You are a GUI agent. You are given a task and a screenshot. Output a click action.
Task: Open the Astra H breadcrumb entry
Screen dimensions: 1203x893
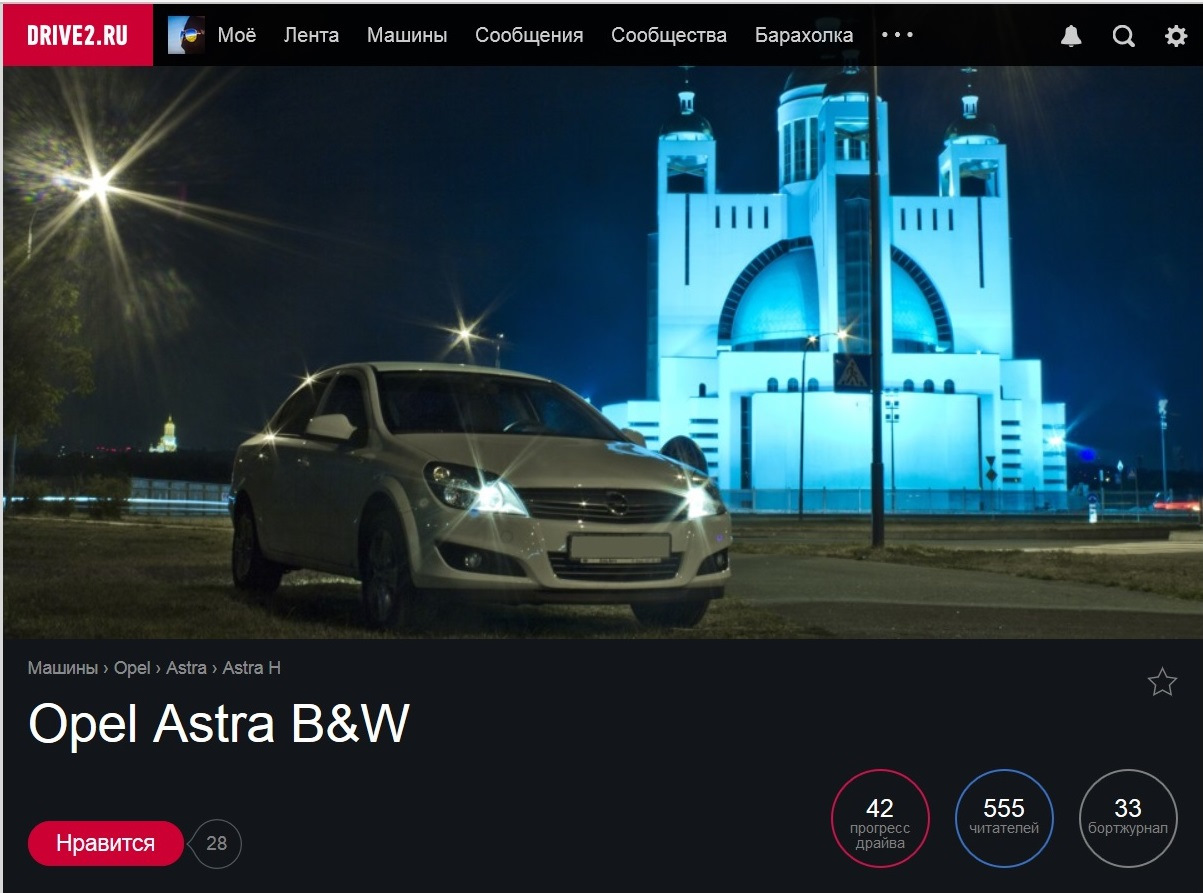(x=254, y=667)
